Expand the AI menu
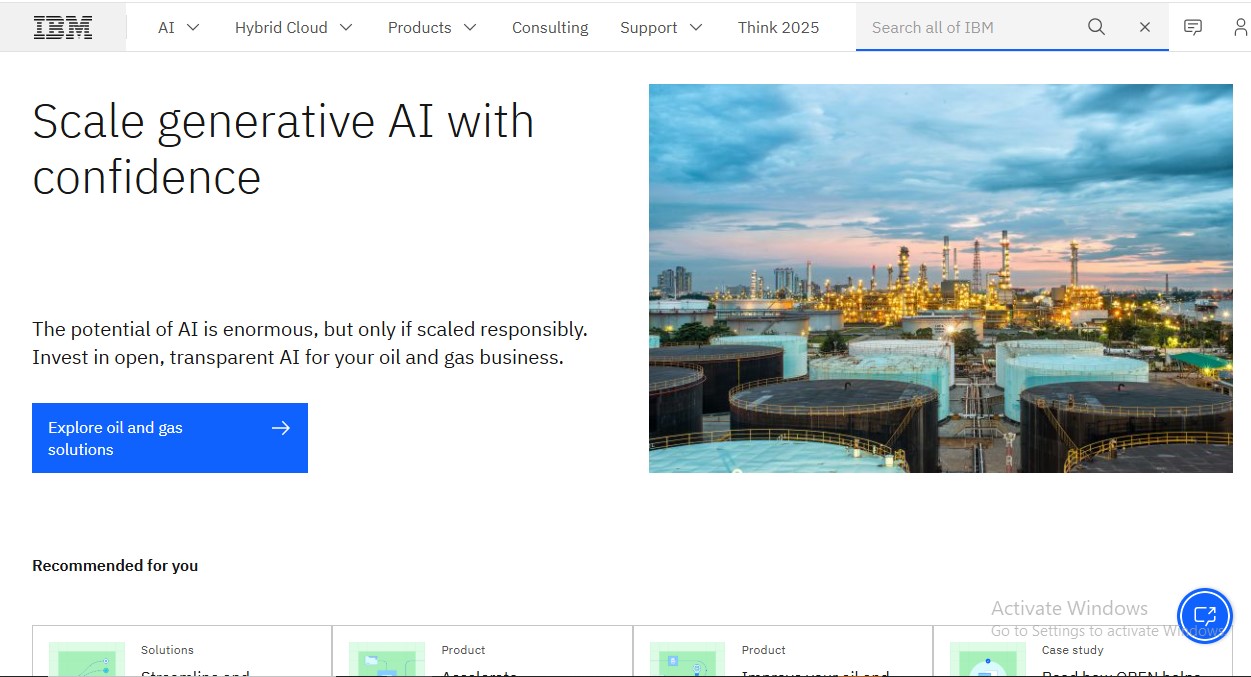 179,27
